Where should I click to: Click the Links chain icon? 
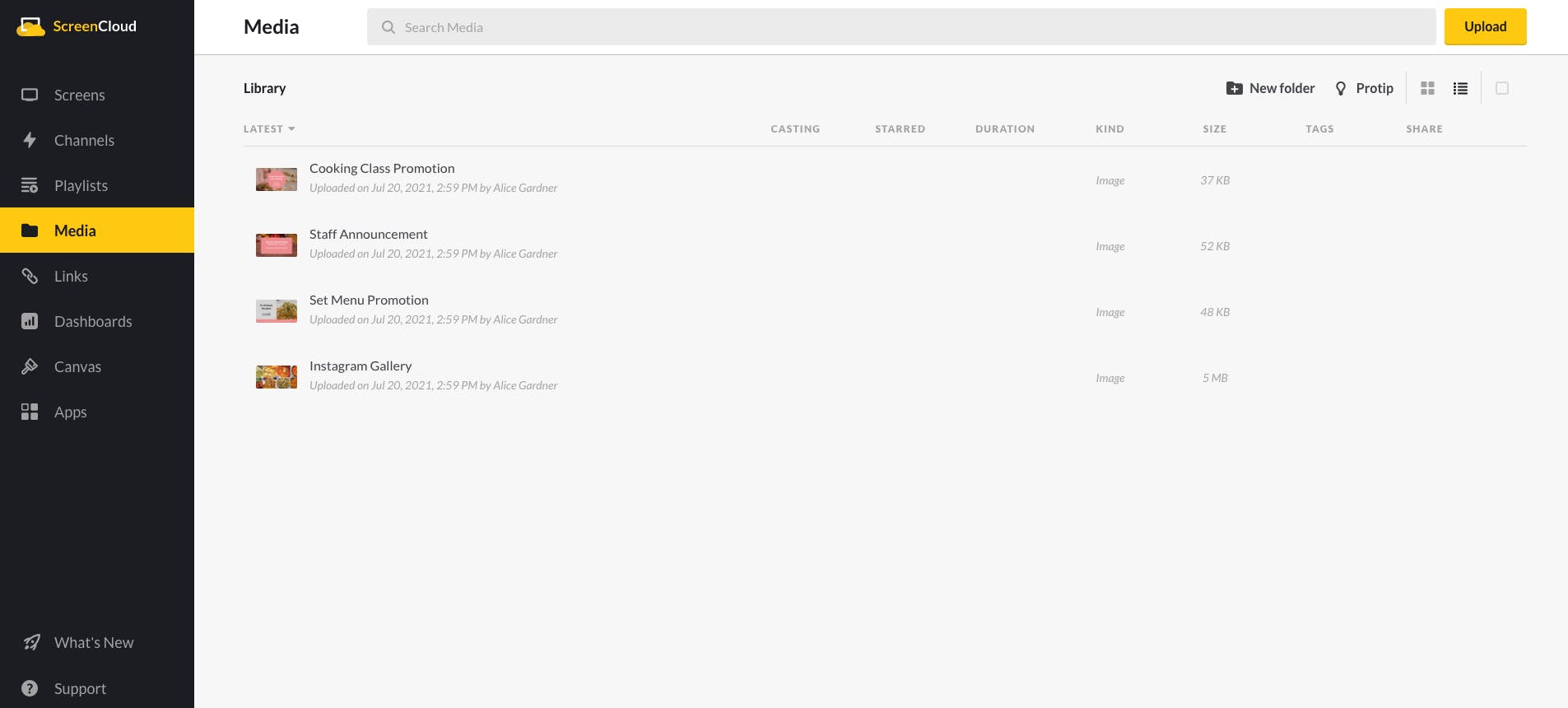30,276
